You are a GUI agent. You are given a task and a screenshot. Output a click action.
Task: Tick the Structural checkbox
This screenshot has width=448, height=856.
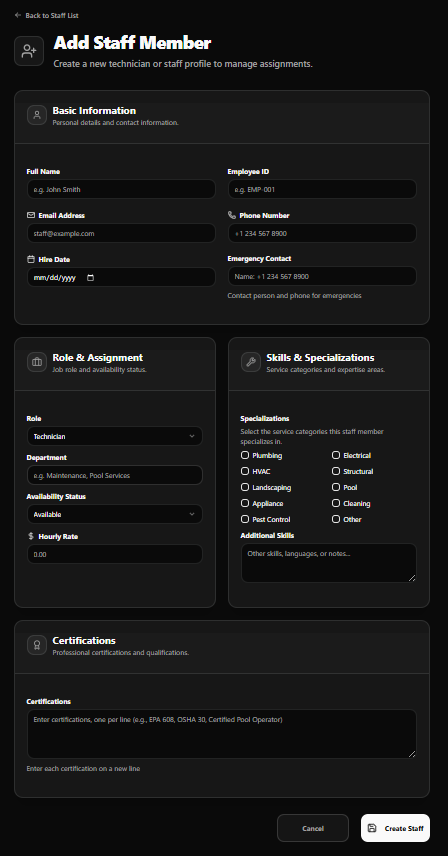pyautogui.click(x=336, y=471)
